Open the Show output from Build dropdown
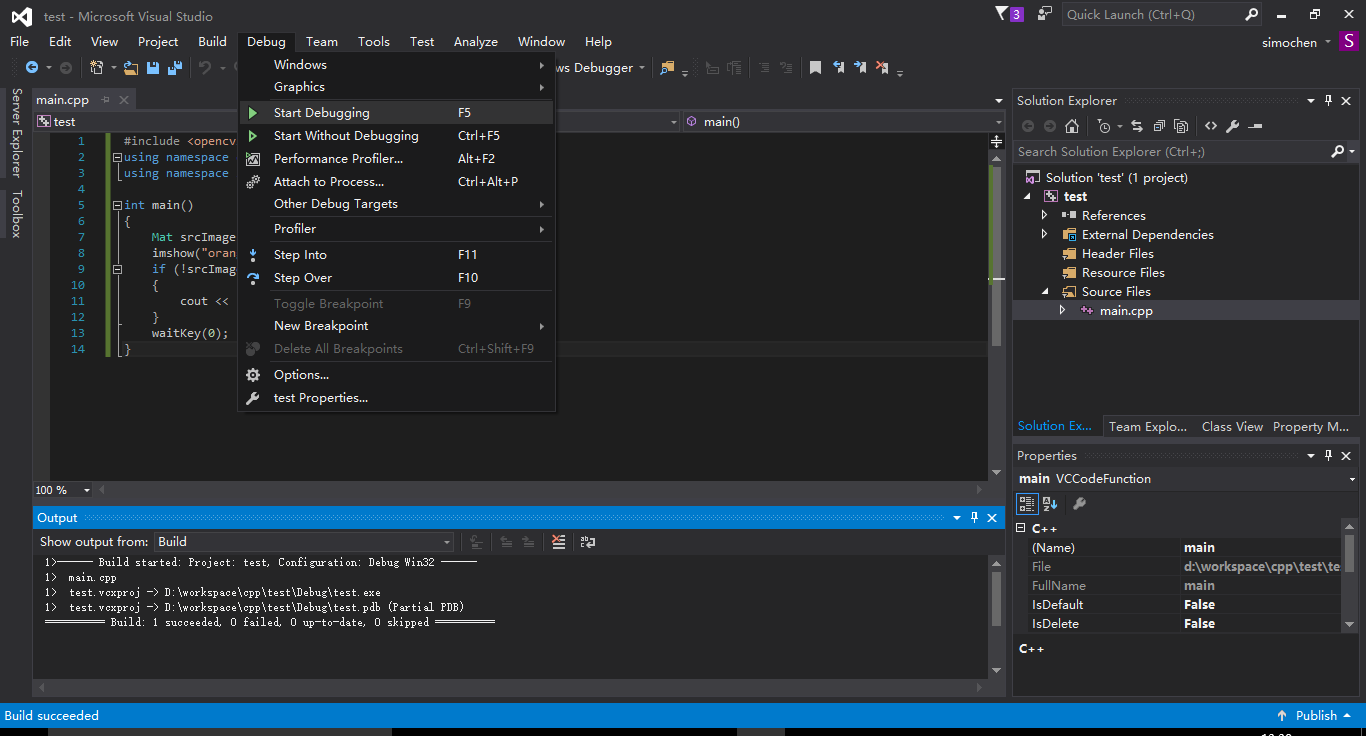 point(447,542)
